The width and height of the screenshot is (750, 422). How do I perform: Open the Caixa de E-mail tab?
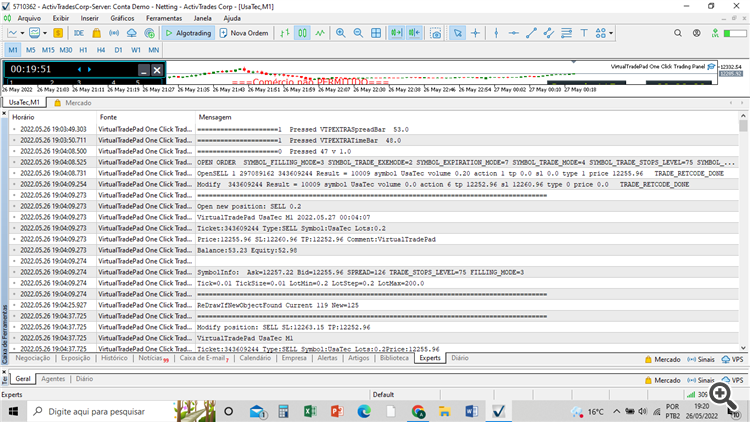pos(204,358)
